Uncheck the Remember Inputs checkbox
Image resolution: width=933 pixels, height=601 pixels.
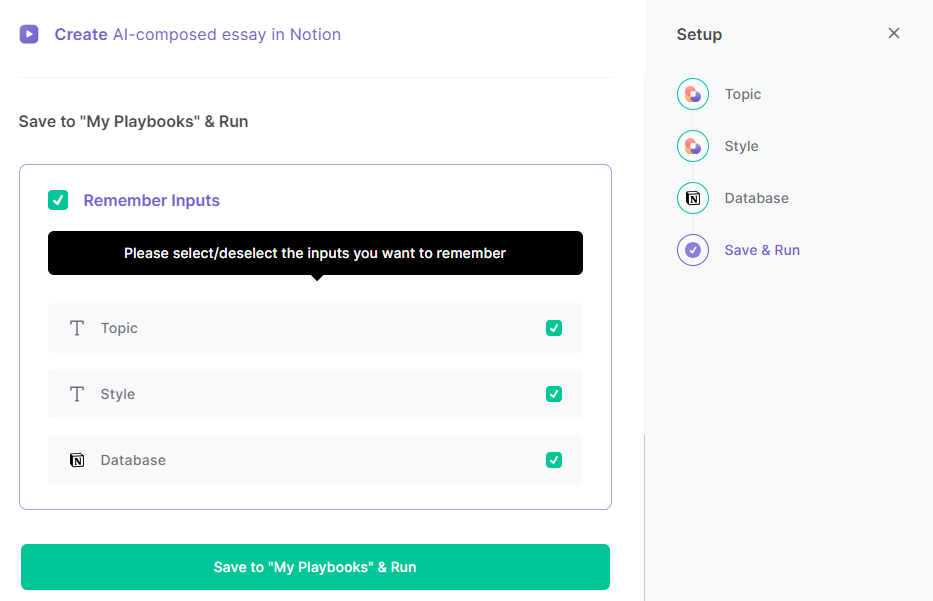click(58, 199)
